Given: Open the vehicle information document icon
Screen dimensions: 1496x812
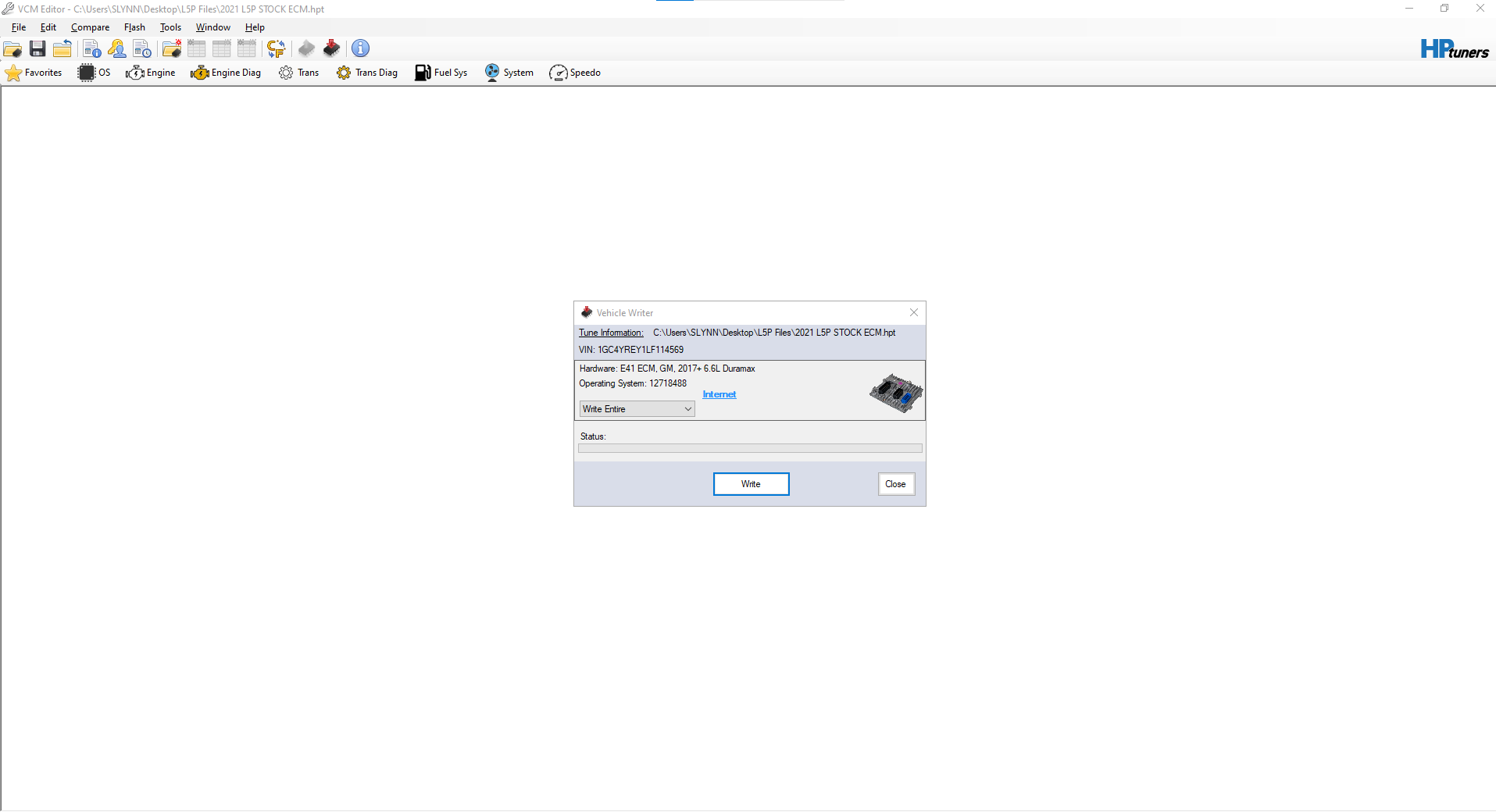Looking at the screenshot, I should pos(91,48).
